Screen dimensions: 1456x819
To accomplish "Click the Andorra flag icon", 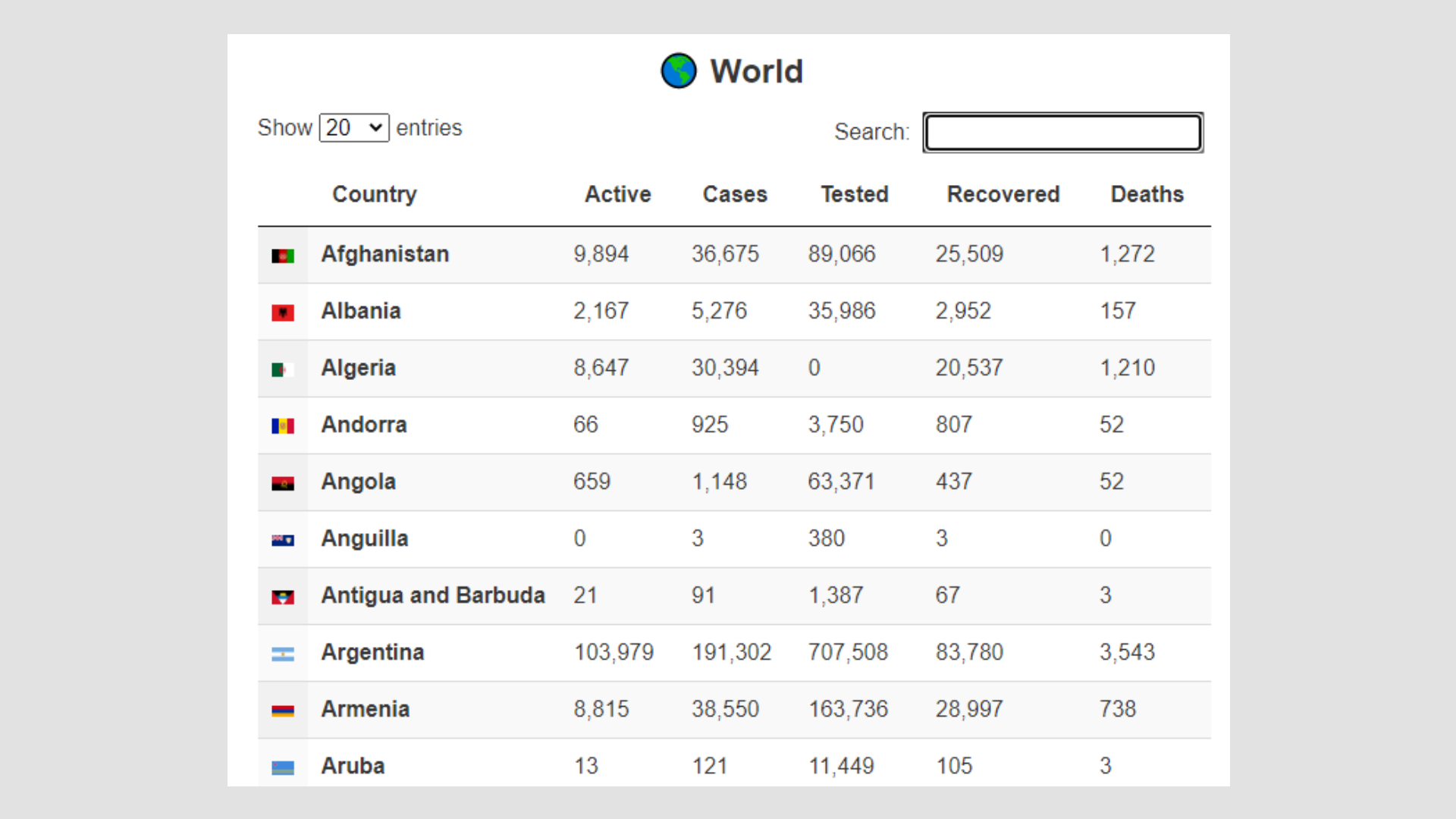I will [283, 426].
